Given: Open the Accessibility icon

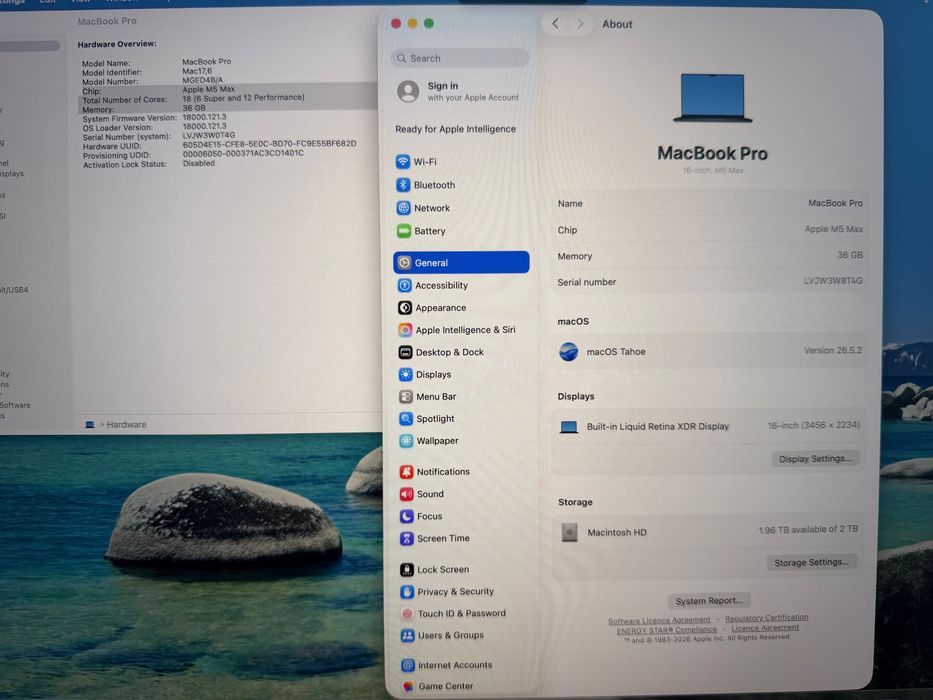Looking at the screenshot, I should tap(405, 285).
